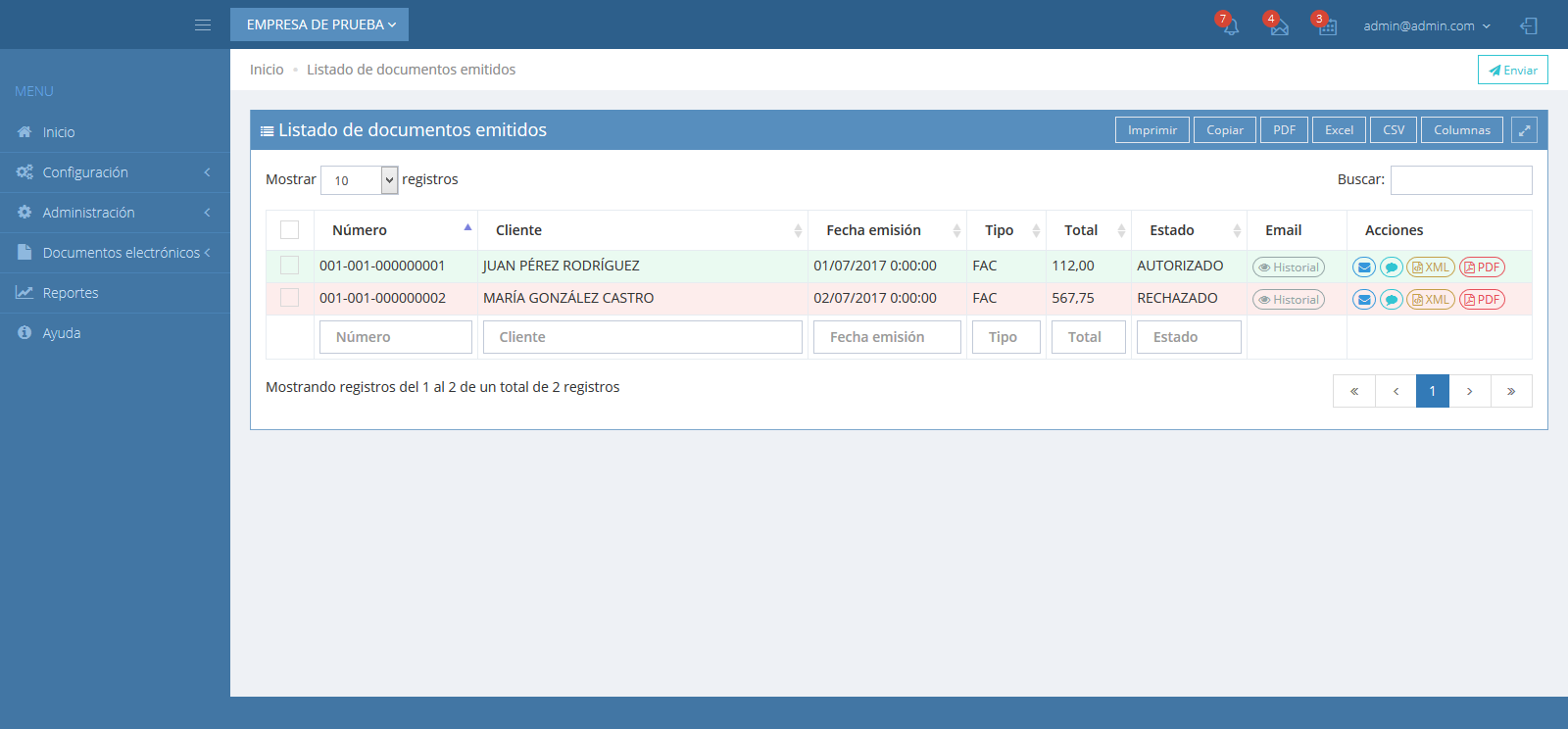Screen dimensions: 1568x729
Task: Click the gears icon beside Configuración
Action: (x=24, y=171)
